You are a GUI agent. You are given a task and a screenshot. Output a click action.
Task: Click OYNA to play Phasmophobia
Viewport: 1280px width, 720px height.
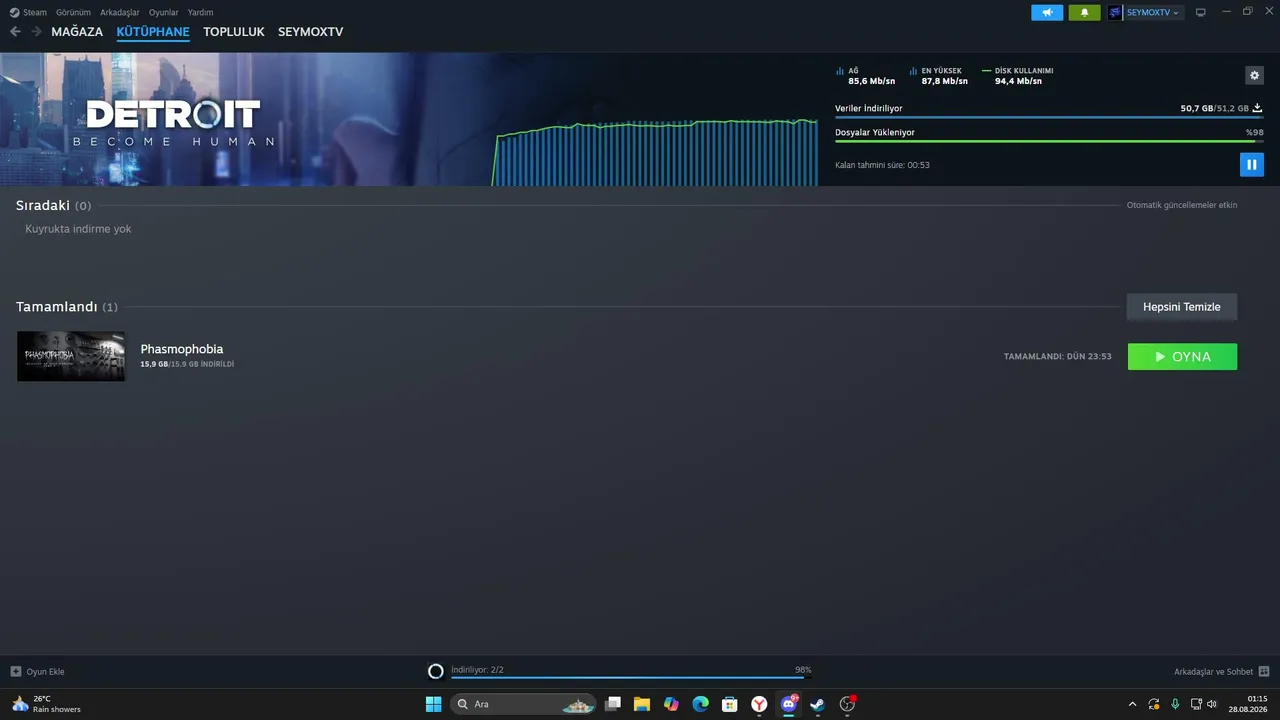(1182, 357)
